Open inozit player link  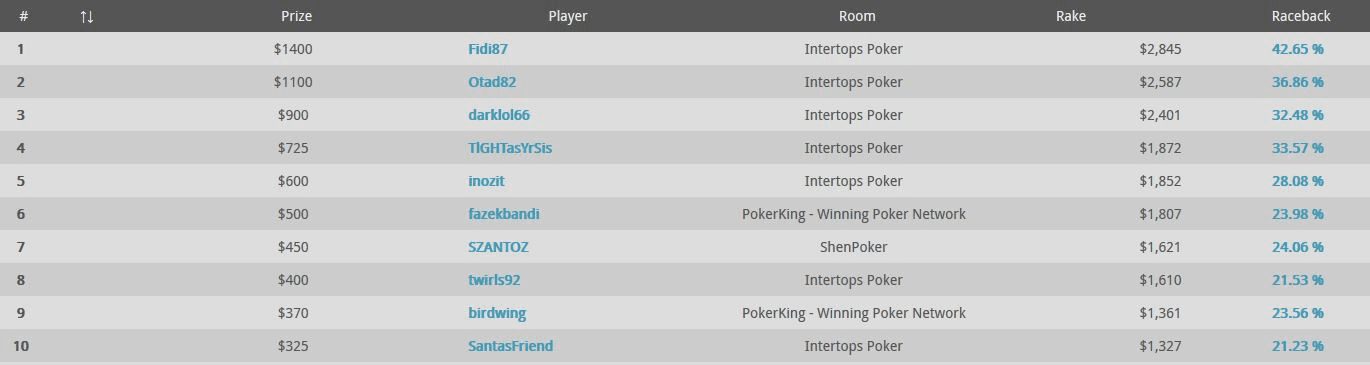[x=486, y=181]
